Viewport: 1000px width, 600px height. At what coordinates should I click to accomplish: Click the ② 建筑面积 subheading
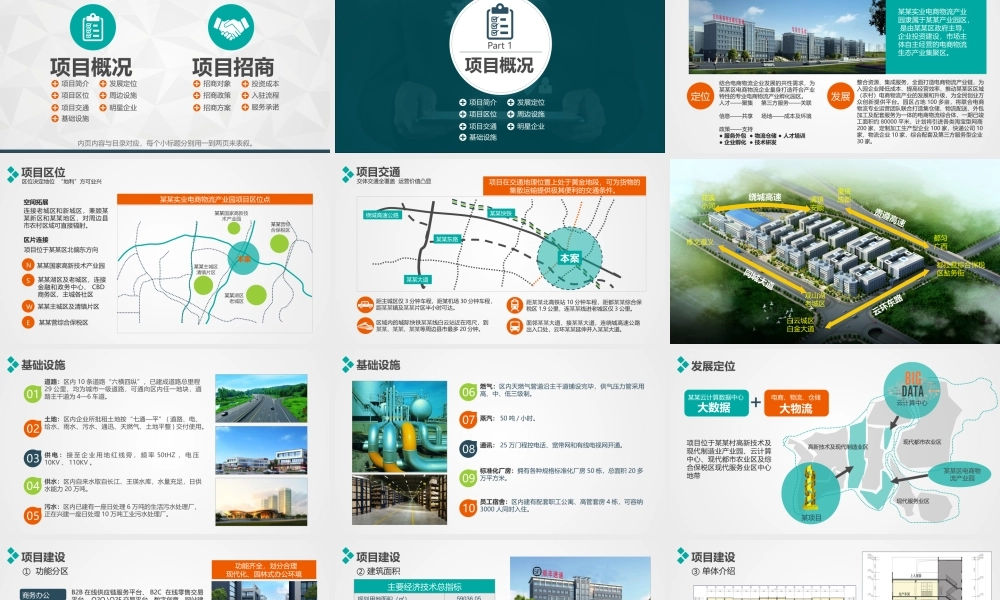(x=378, y=571)
